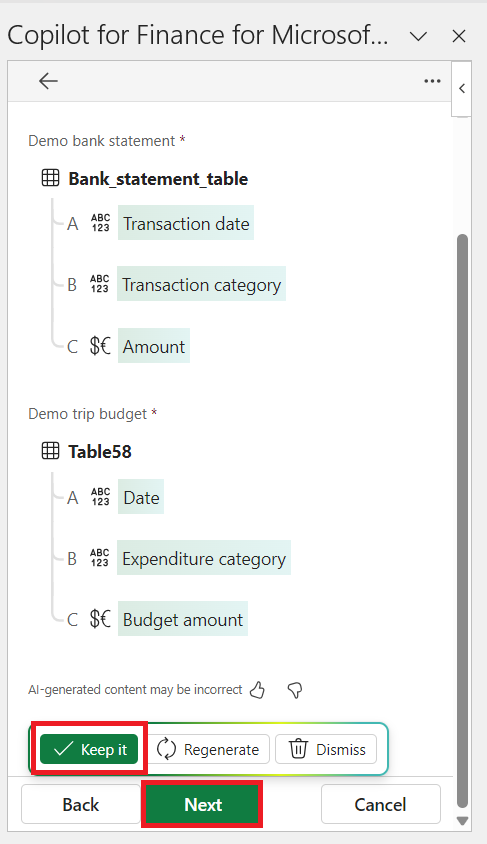Click the back arrow icon in the header
This screenshot has height=844, width=487.
(48, 81)
